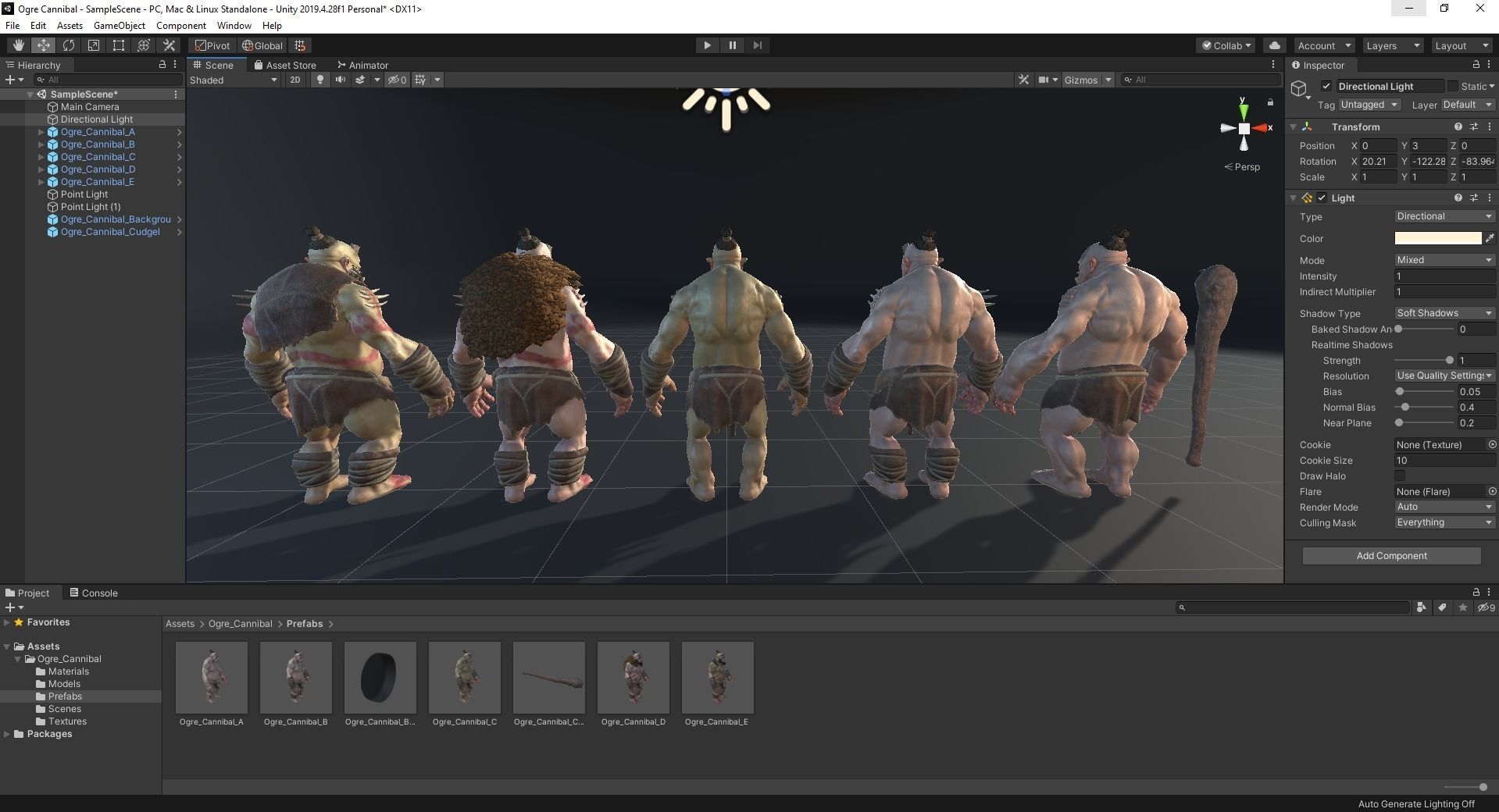Open the cloud services icon
Viewport: 1499px width, 812px height.
point(1274,45)
